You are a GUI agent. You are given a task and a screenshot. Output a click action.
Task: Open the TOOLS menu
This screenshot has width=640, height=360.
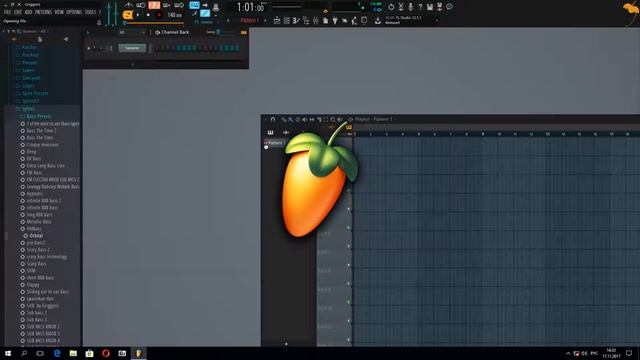(90, 12)
